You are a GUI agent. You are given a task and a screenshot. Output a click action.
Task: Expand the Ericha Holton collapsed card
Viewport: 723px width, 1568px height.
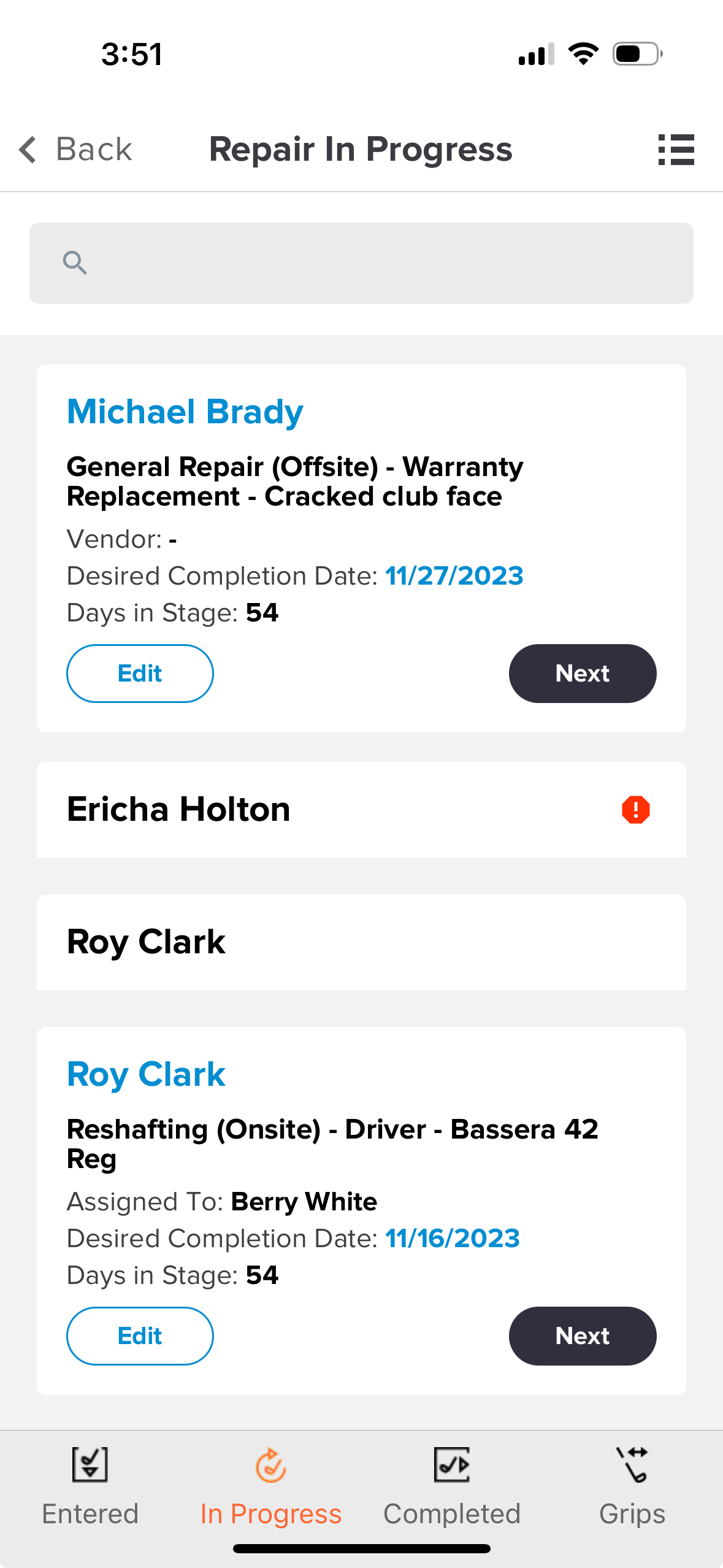(x=361, y=810)
